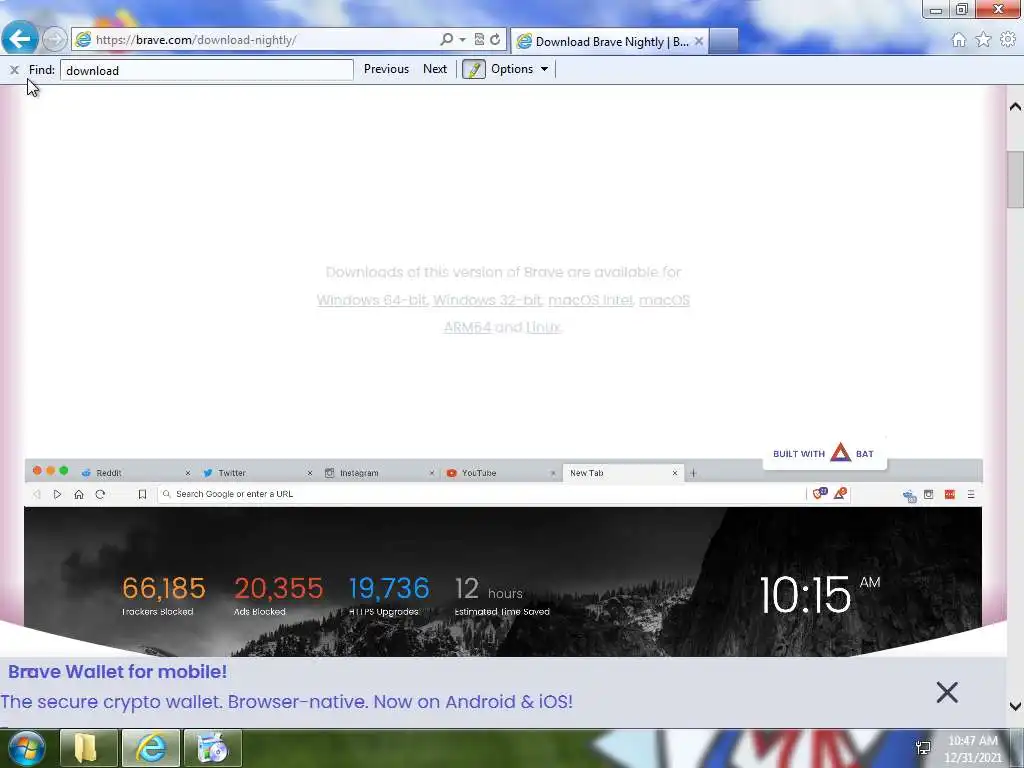Screen dimensions: 1024x768
Task: Click the compatibility view icon in address bar
Action: (479, 39)
